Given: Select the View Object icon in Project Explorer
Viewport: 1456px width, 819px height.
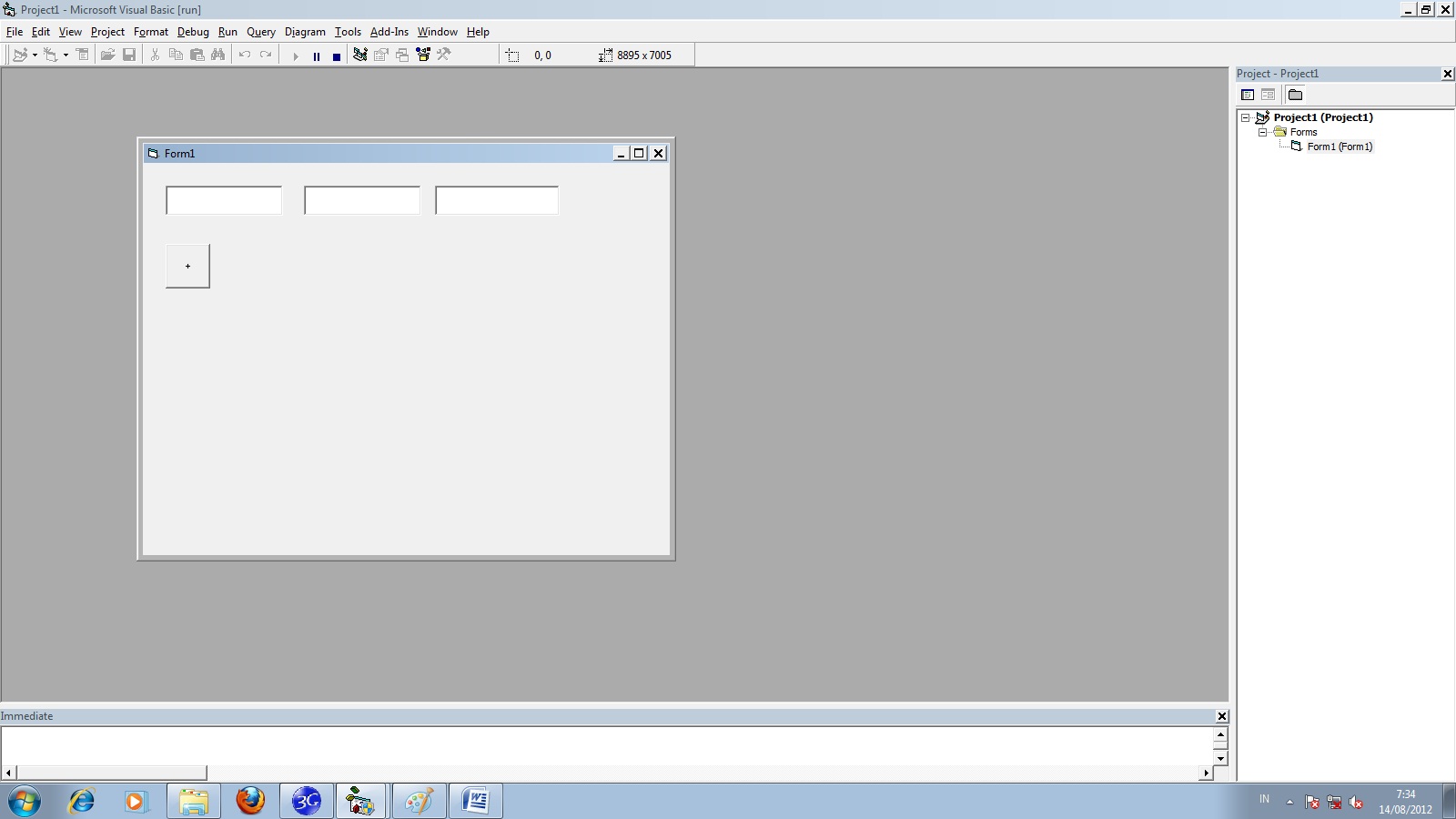Looking at the screenshot, I should pyautogui.click(x=1269, y=94).
